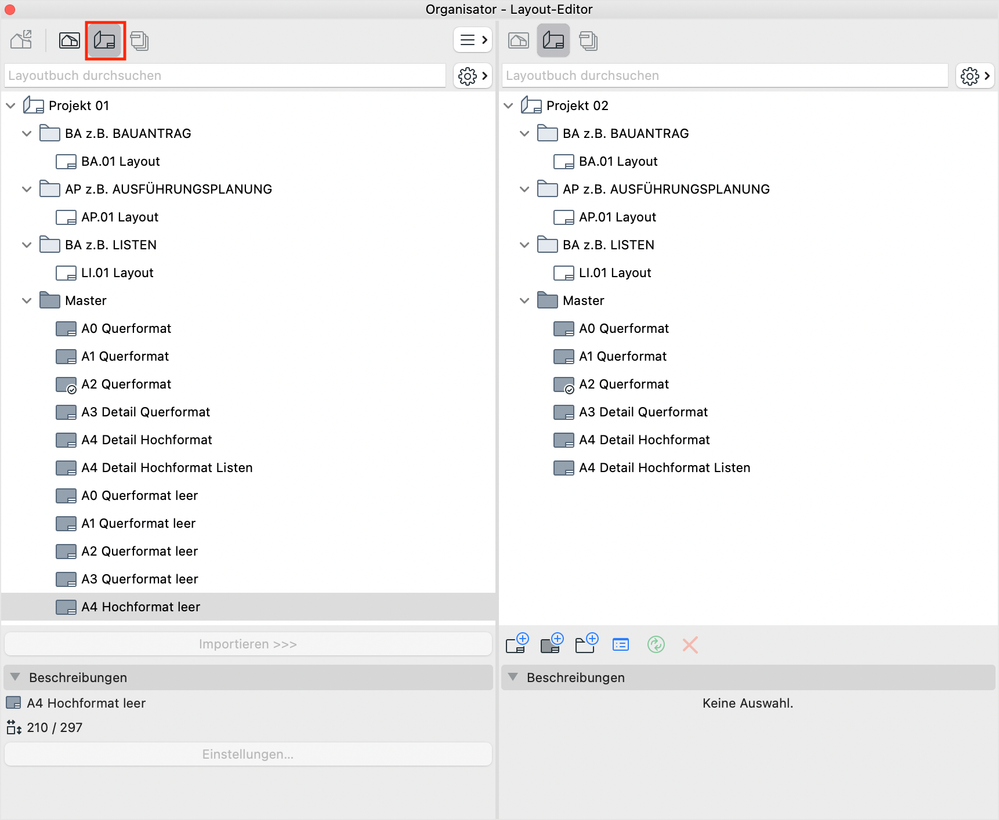Focus right Layoutbuch durchsuchen search field
The image size is (999, 820).
(725, 76)
